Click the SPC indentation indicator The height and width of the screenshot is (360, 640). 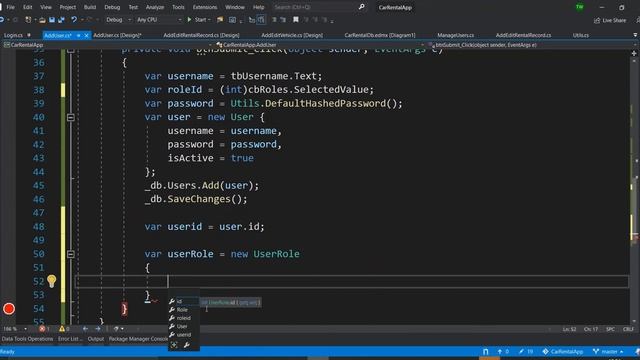610,329
